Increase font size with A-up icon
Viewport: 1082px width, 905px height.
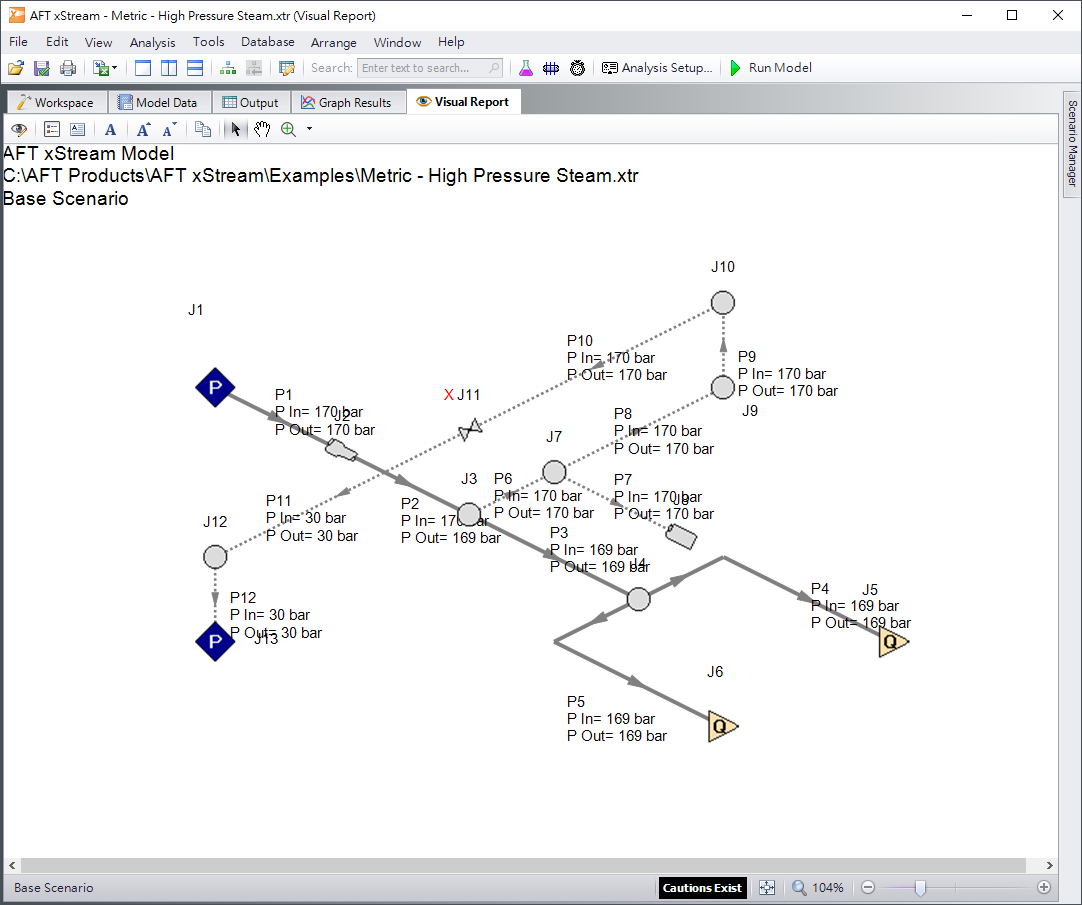[x=143, y=129]
